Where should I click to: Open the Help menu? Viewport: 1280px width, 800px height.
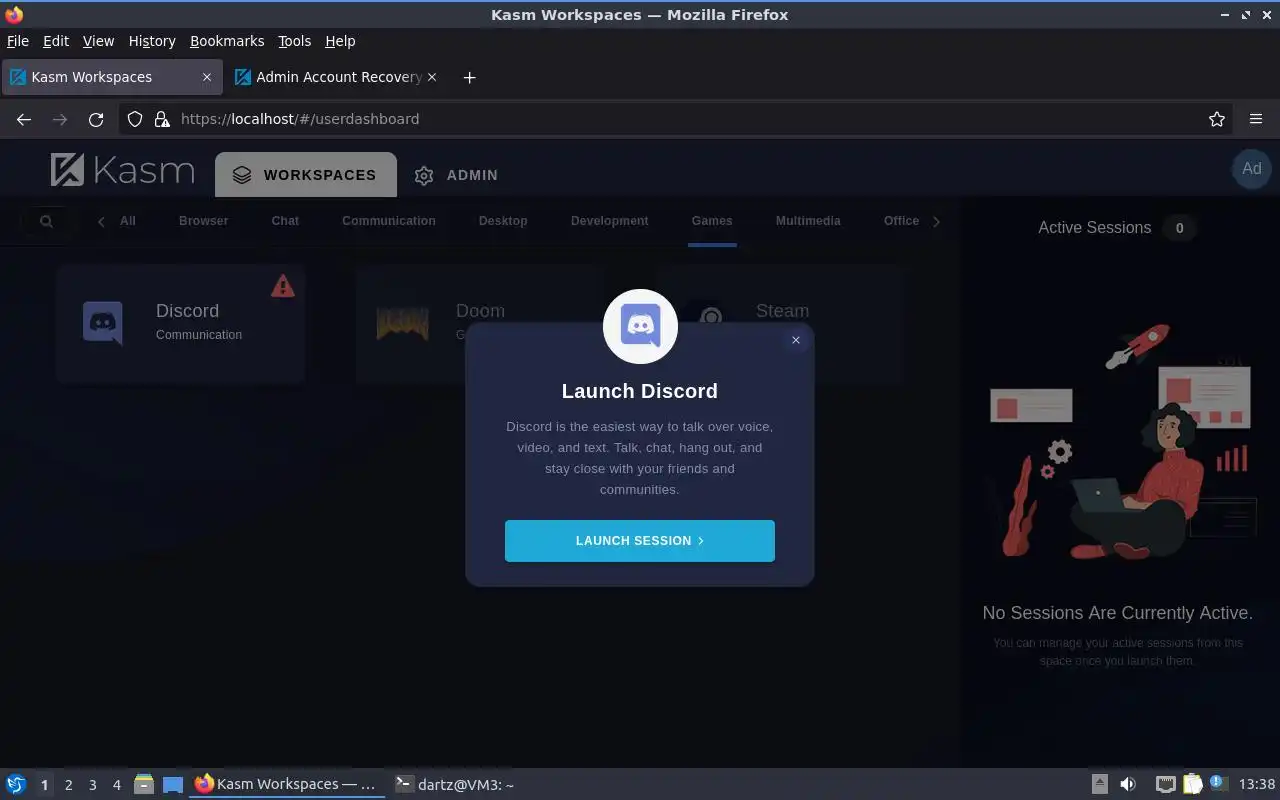click(x=340, y=41)
